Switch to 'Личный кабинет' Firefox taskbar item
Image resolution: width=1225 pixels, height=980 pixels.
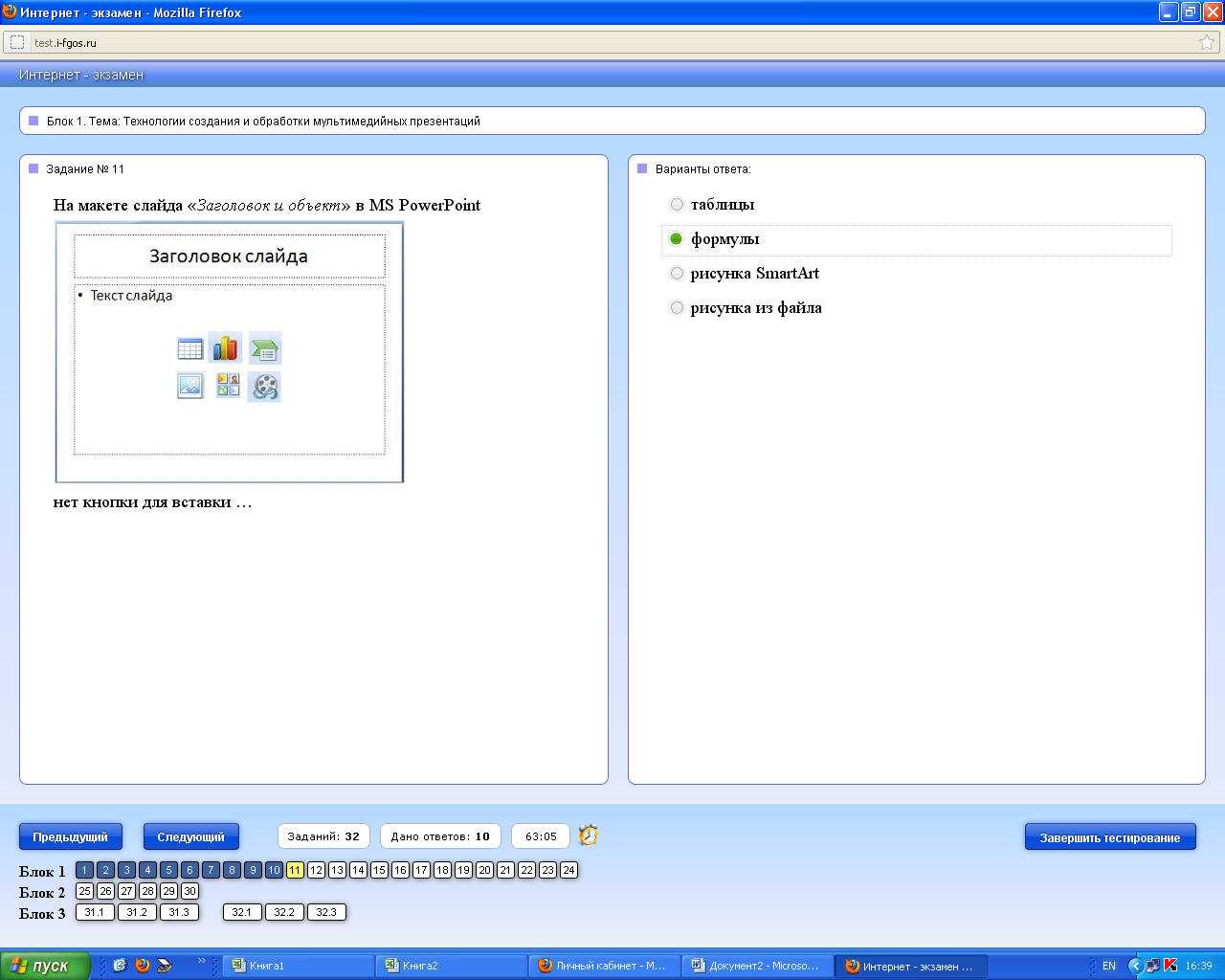coord(604,966)
